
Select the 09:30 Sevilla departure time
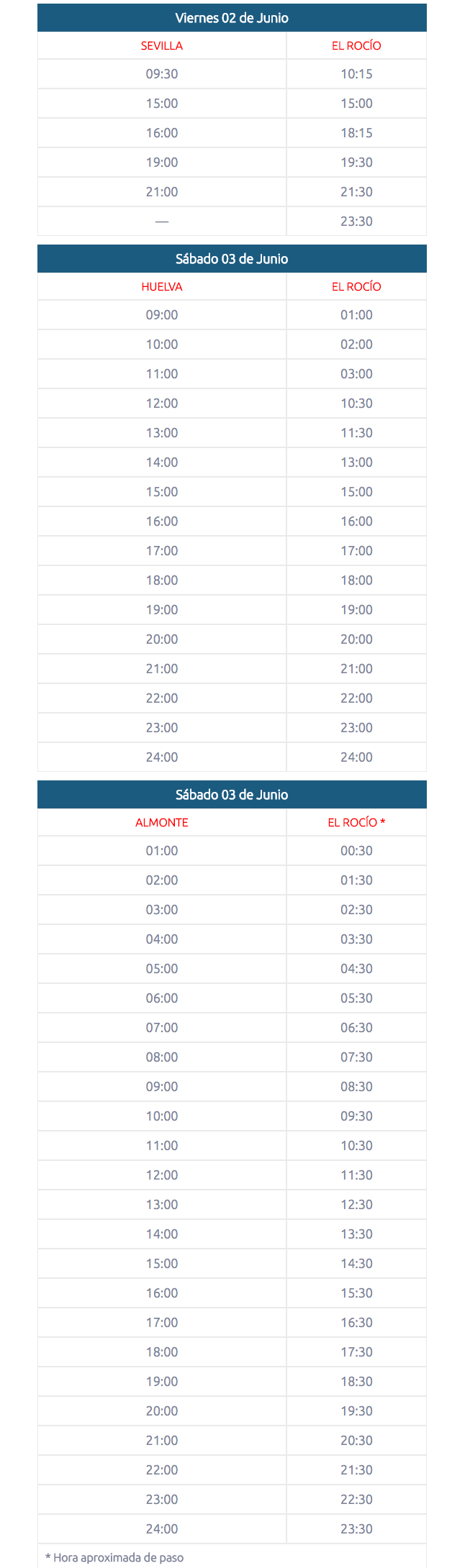click(162, 74)
